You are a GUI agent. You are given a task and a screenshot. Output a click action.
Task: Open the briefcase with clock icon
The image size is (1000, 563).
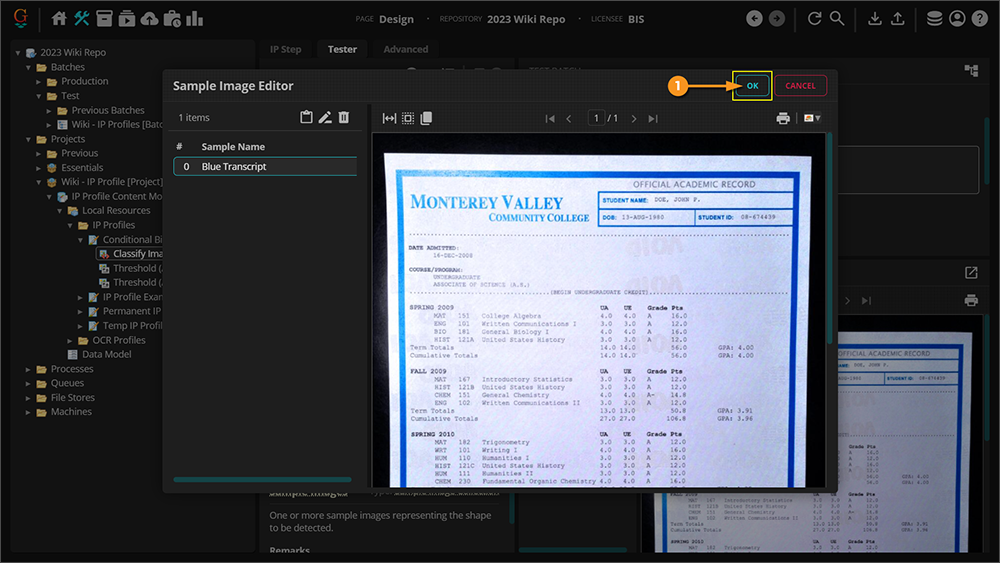[x=172, y=19]
